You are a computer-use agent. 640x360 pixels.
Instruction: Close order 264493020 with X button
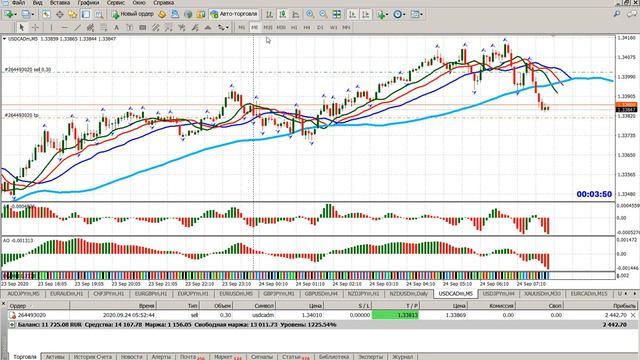tap(633, 315)
